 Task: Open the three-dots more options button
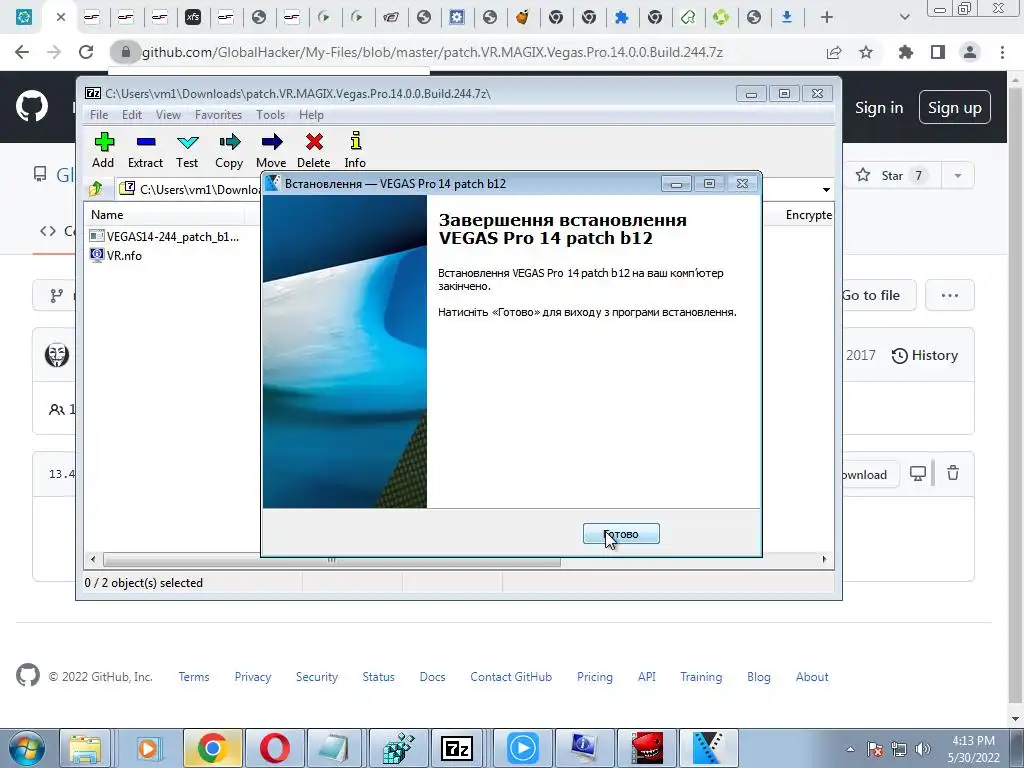(950, 295)
